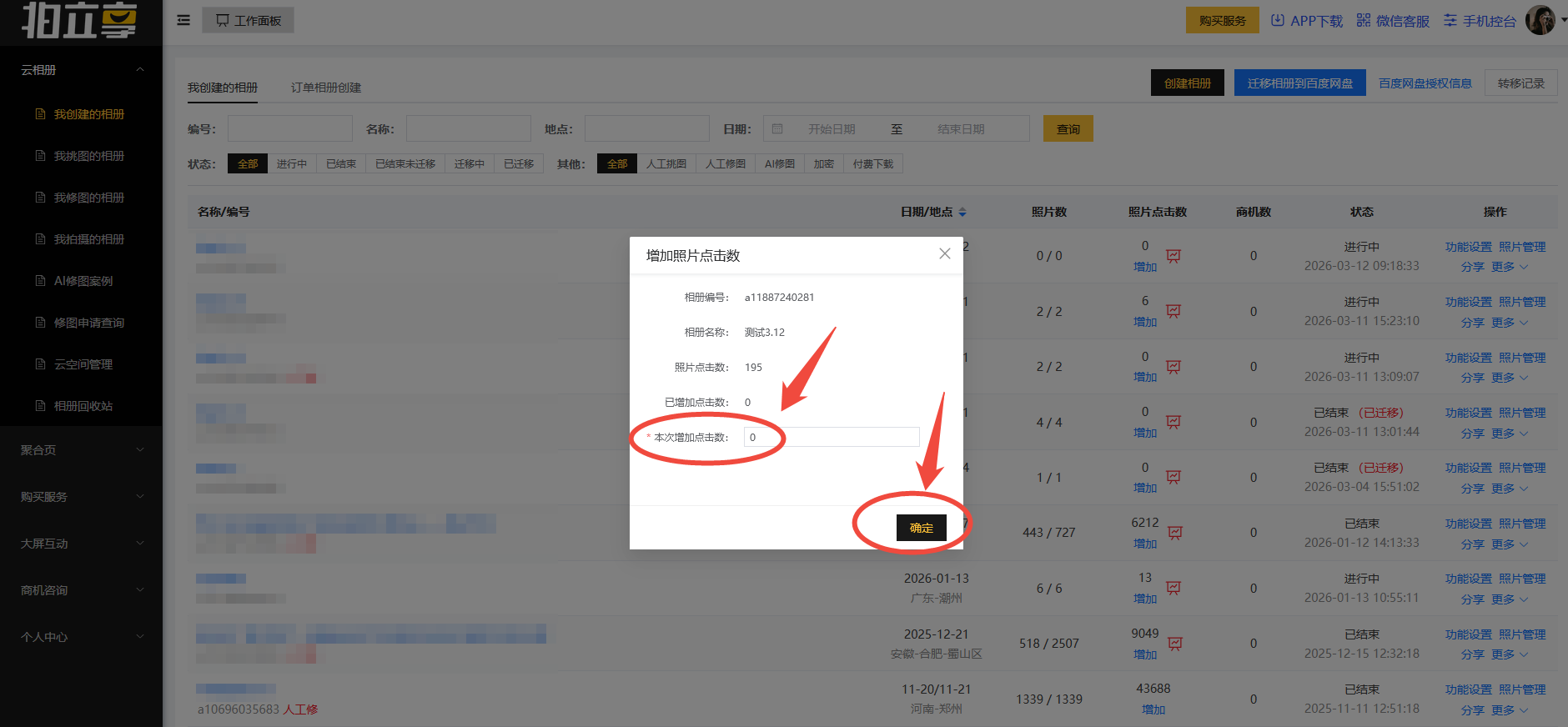Select the 进行中 status filter

tap(291, 164)
